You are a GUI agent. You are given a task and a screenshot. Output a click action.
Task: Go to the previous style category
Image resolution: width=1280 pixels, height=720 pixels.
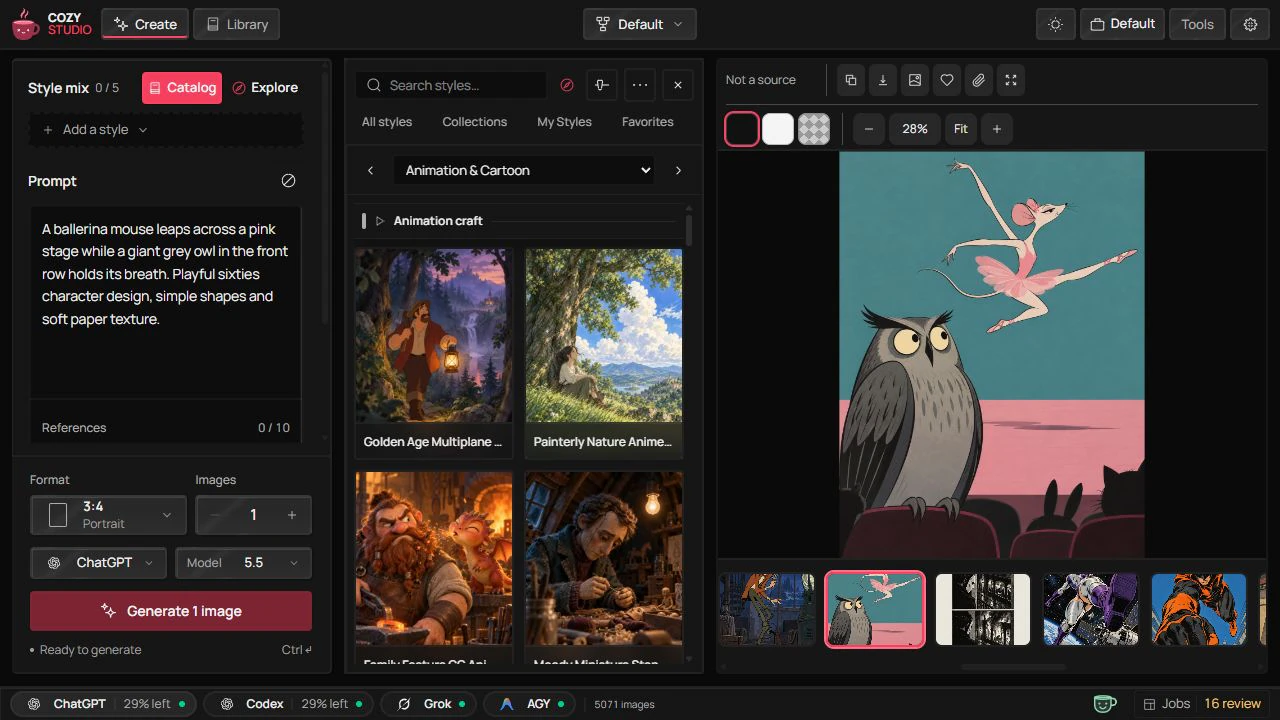(x=370, y=170)
